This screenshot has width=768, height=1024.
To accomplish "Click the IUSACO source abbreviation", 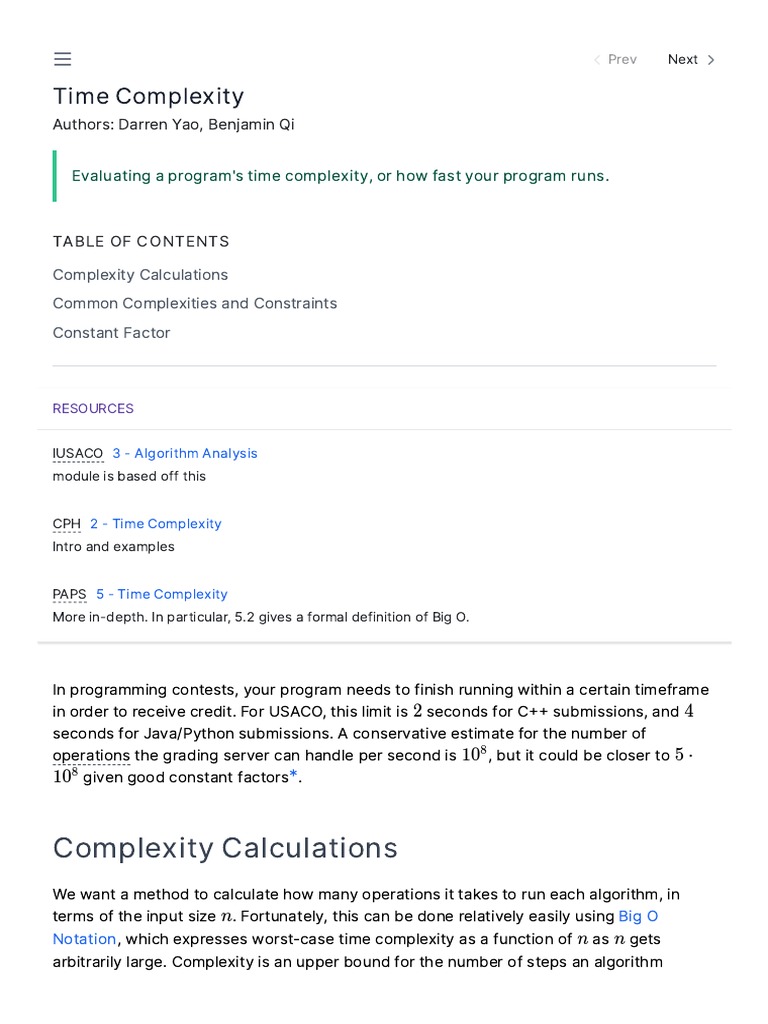I will coord(78,454).
